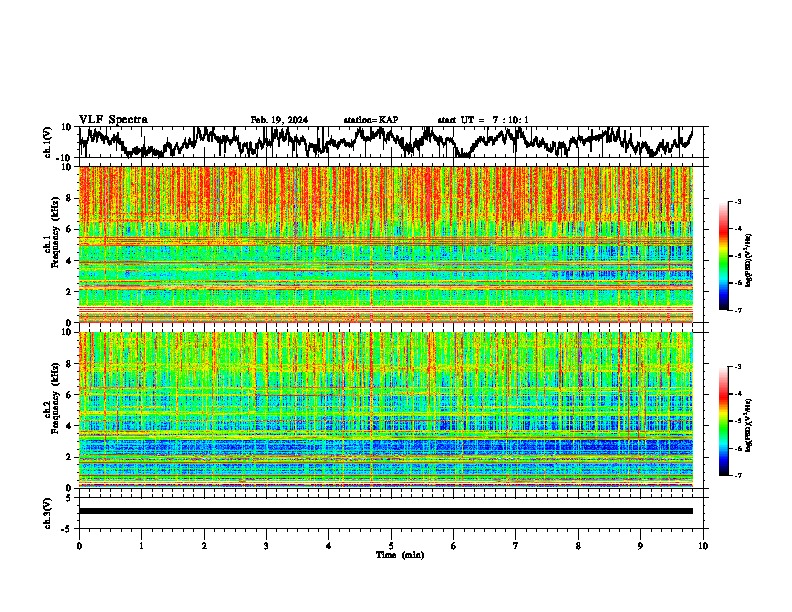The width and height of the screenshot is (792, 612).
Task: Click the ch.2 spectrogram panel
Action: coord(386,410)
